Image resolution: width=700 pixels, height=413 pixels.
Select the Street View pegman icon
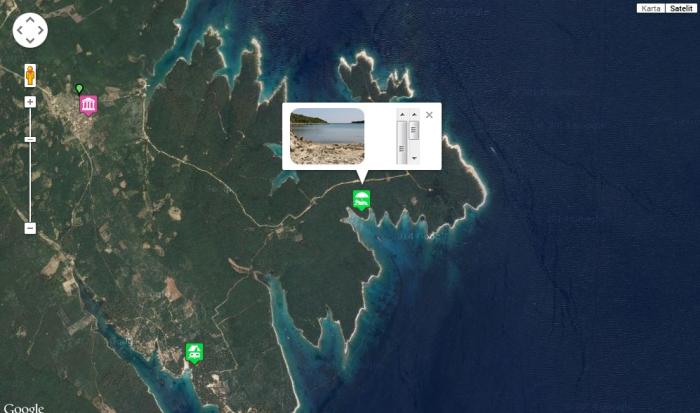click(30, 75)
